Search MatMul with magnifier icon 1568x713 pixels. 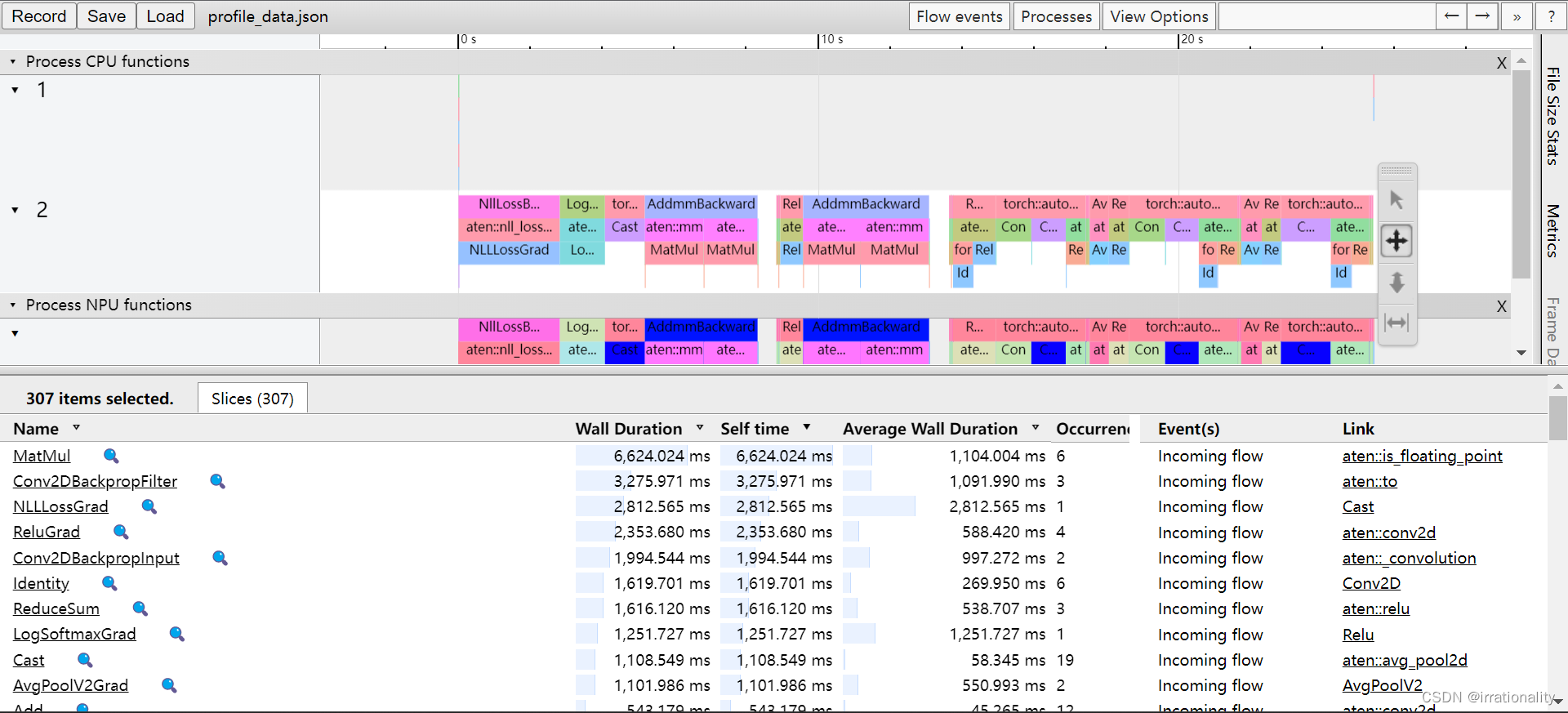coord(111,456)
